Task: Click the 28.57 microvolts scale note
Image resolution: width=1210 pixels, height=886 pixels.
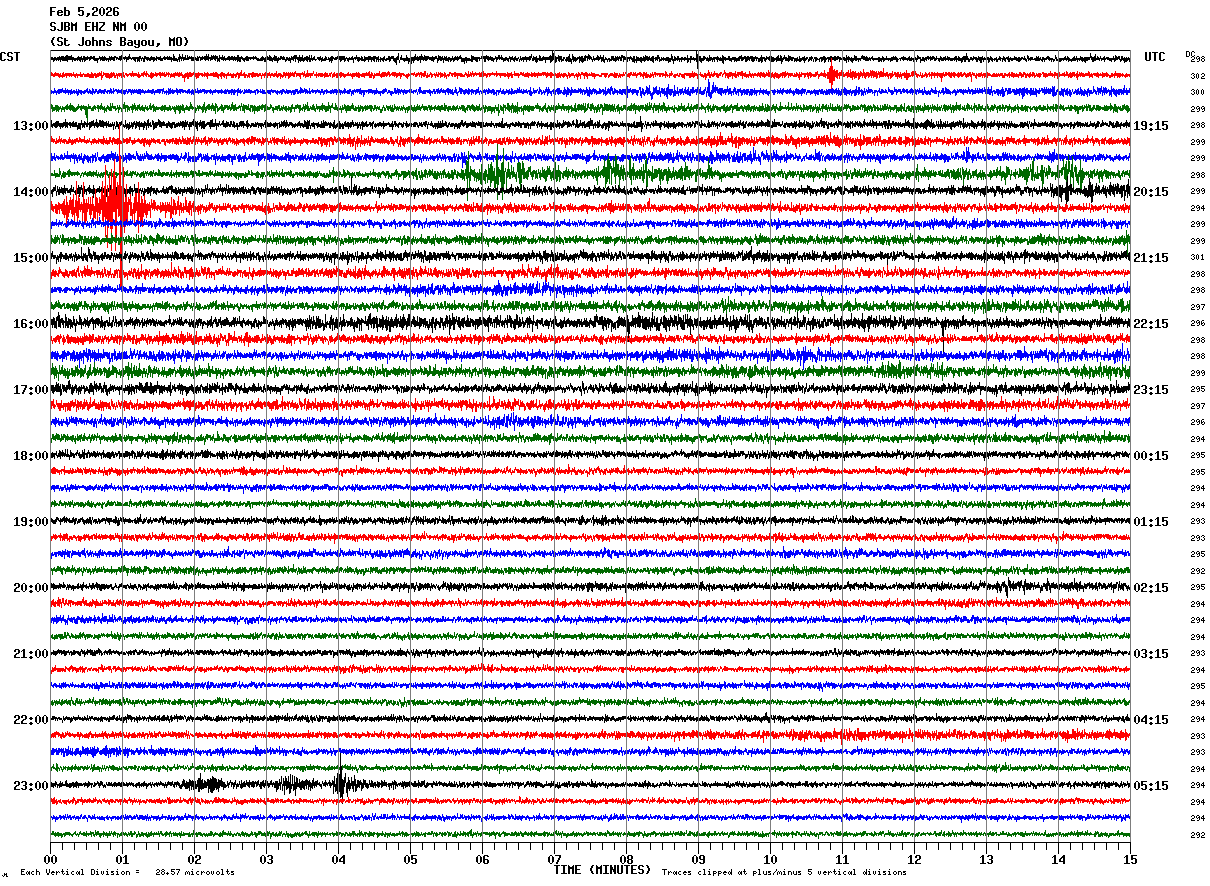Action: tap(194, 872)
